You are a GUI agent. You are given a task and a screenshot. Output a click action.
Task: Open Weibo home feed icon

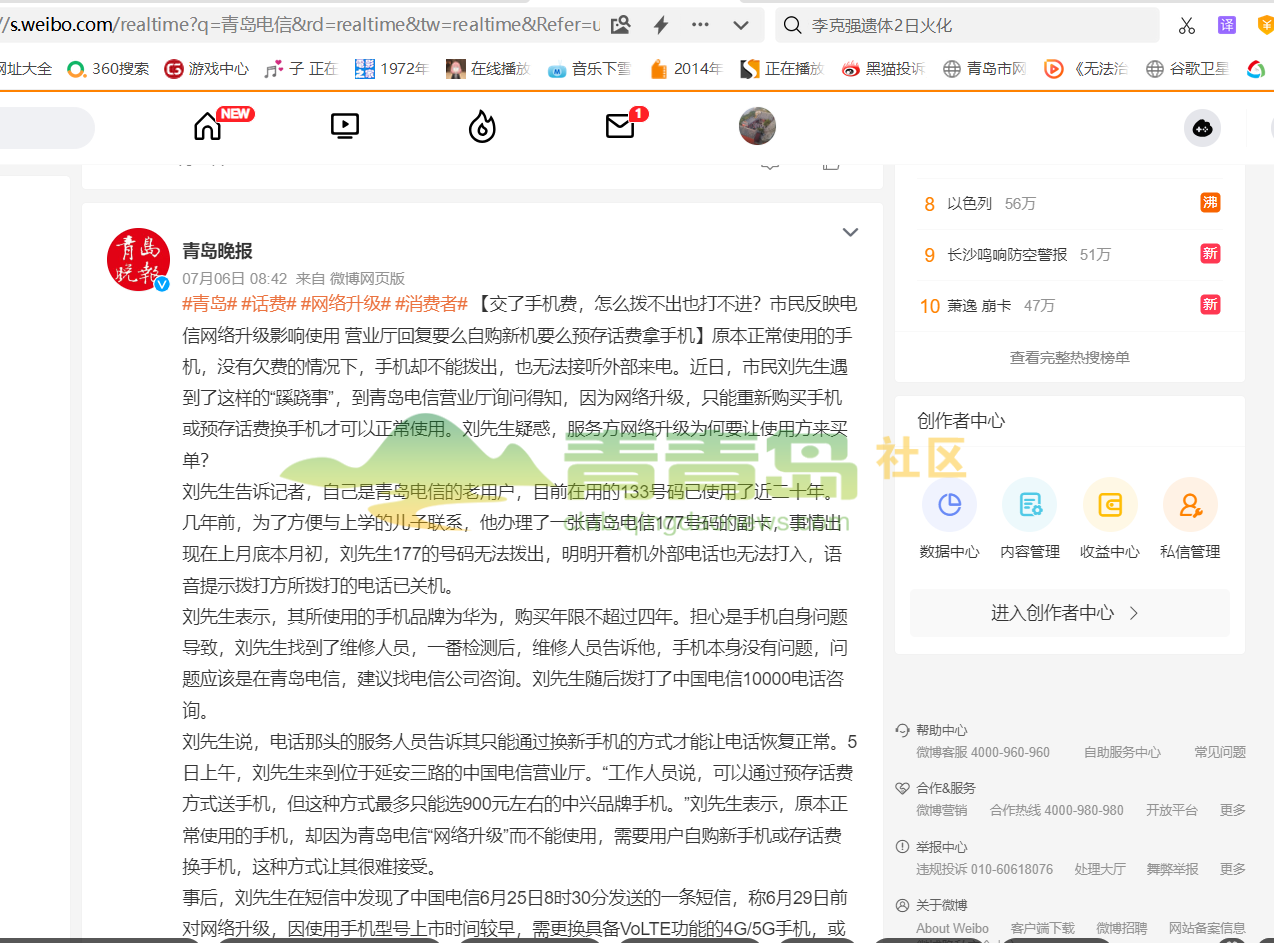[x=208, y=126]
